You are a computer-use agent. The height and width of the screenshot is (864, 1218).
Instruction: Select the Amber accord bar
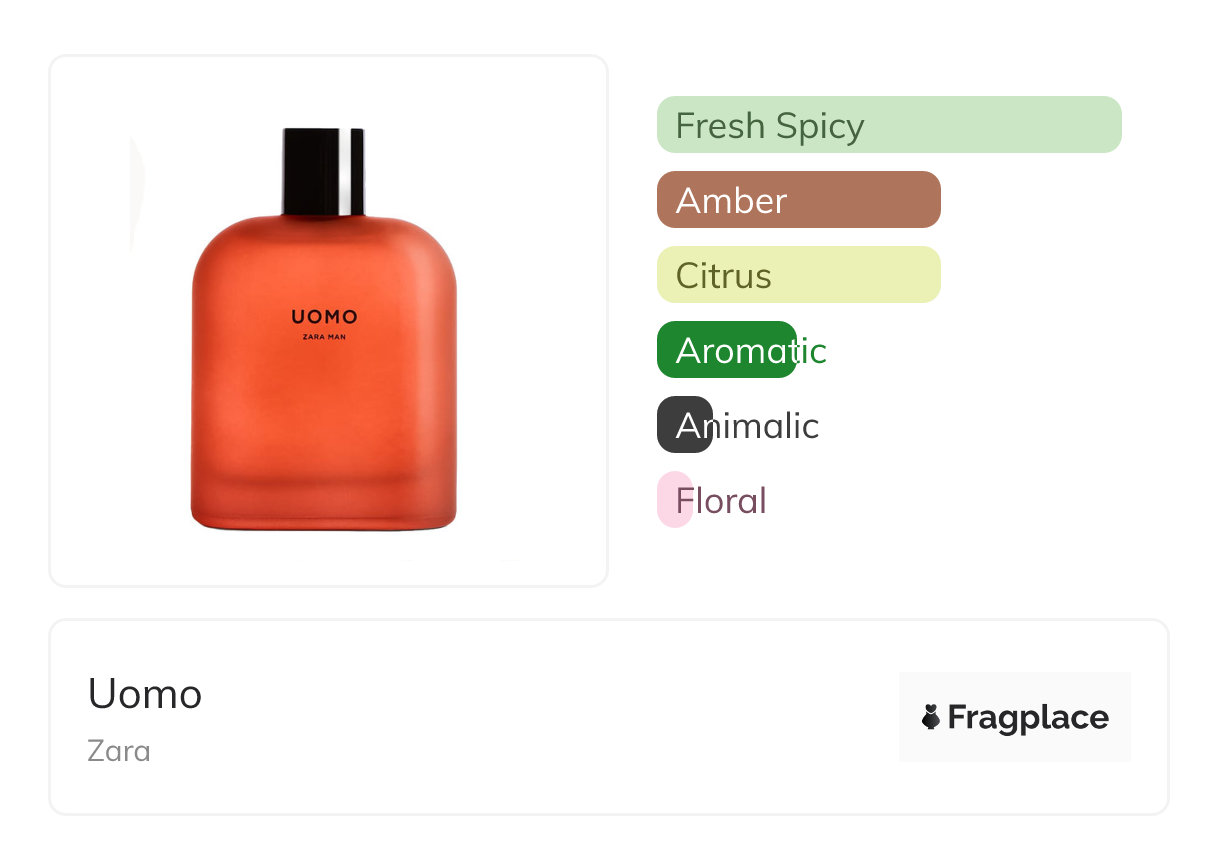point(799,200)
